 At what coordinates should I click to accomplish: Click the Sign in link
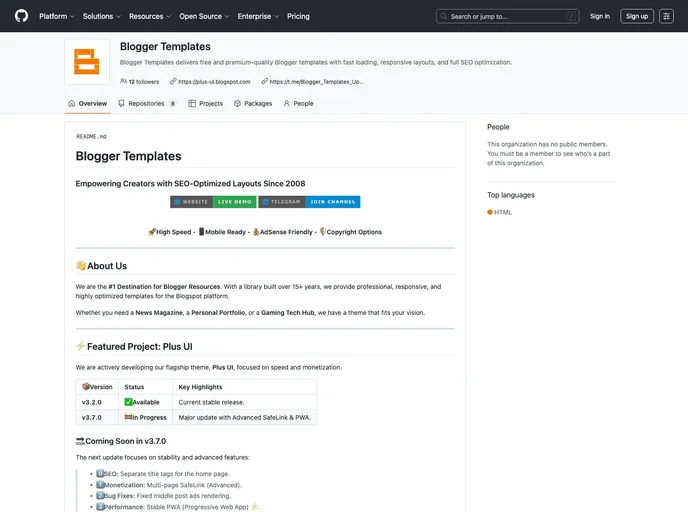(x=599, y=16)
